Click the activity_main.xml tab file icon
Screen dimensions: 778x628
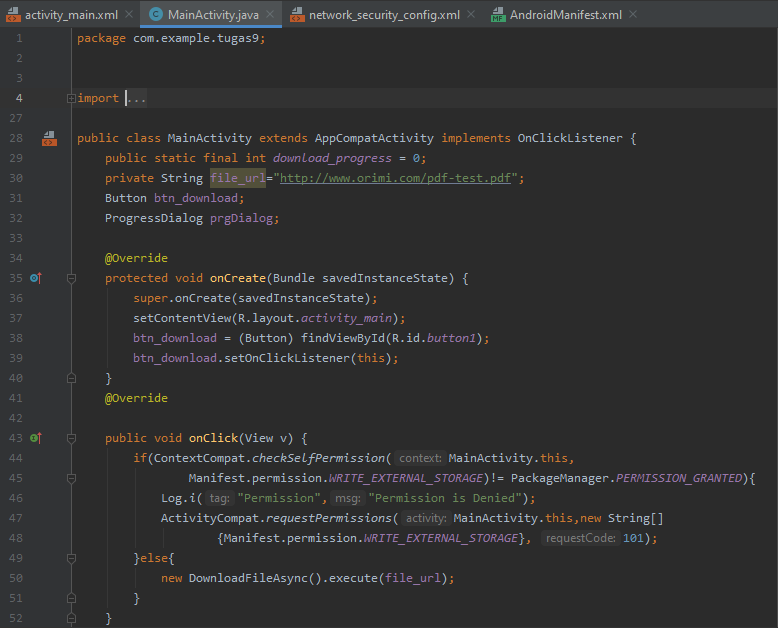pyautogui.click(x=13, y=15)
